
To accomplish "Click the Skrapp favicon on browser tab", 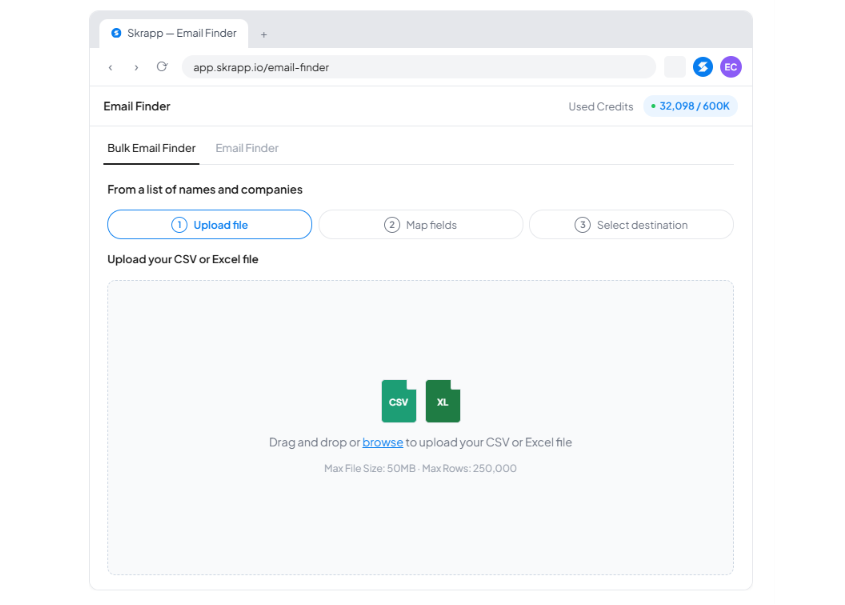I will pos(116,33).
